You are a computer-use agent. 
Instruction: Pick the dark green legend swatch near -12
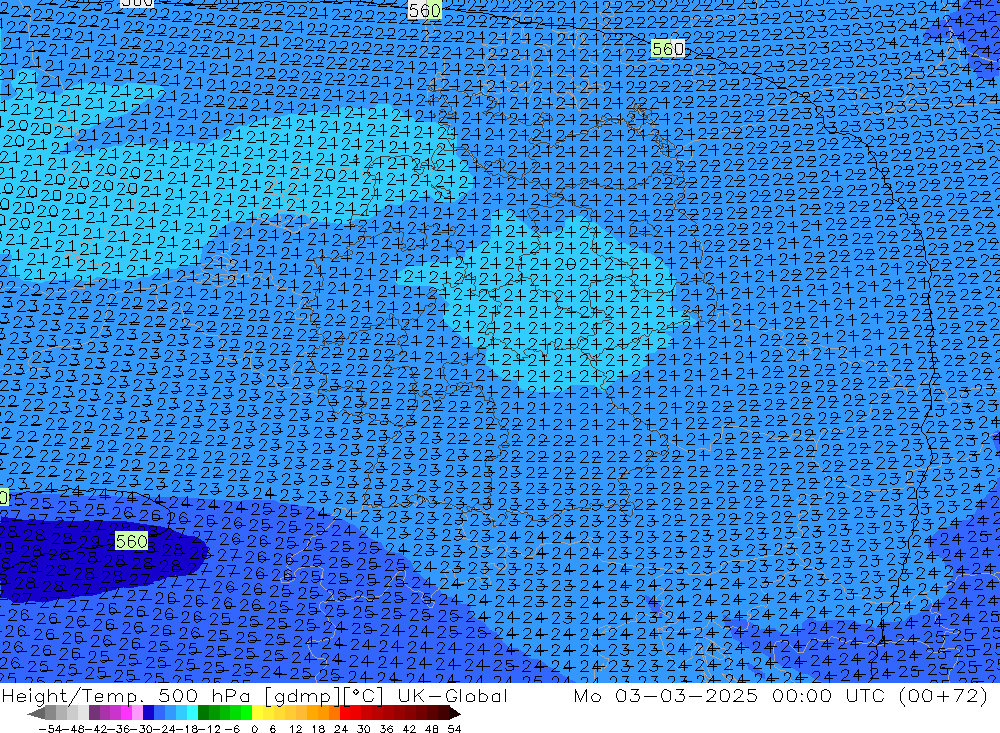click(x=203, y=713)
